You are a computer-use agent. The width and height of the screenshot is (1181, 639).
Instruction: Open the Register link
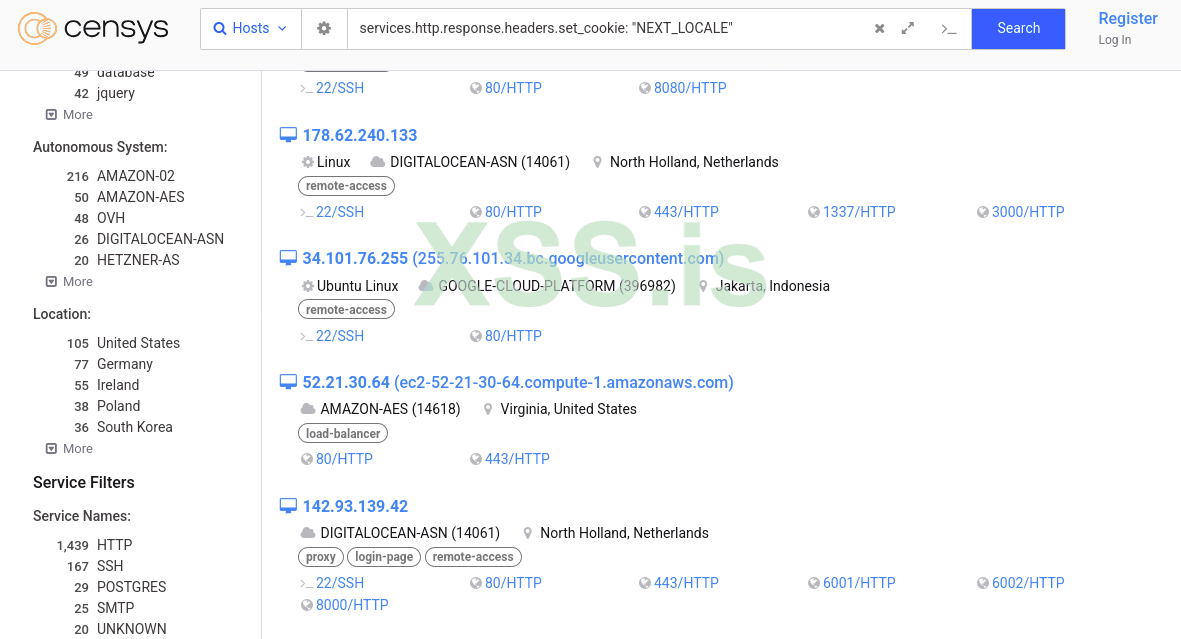tap(1128, 19)
